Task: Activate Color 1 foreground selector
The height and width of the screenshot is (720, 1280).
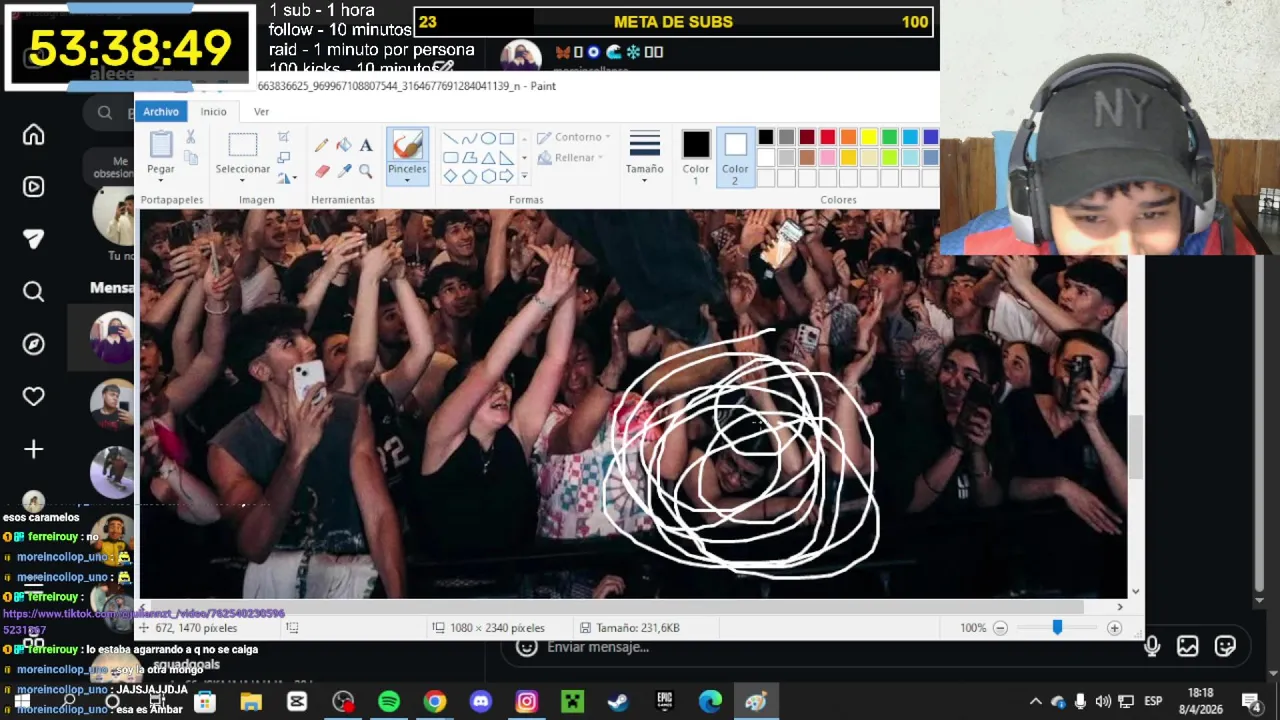Action: point(696,155)
